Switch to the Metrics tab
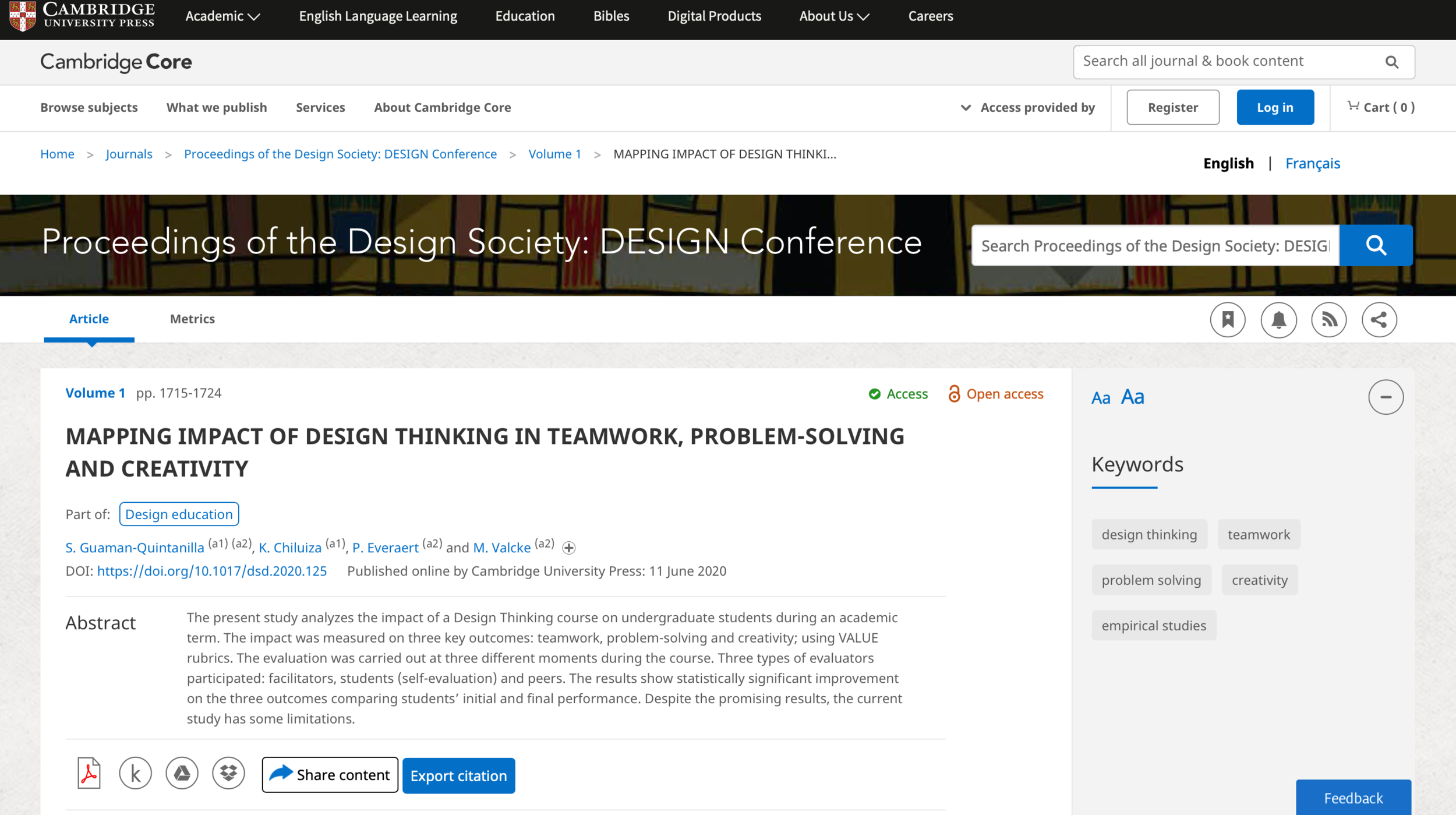This screenshot has height=815, width=1456. 192,319
